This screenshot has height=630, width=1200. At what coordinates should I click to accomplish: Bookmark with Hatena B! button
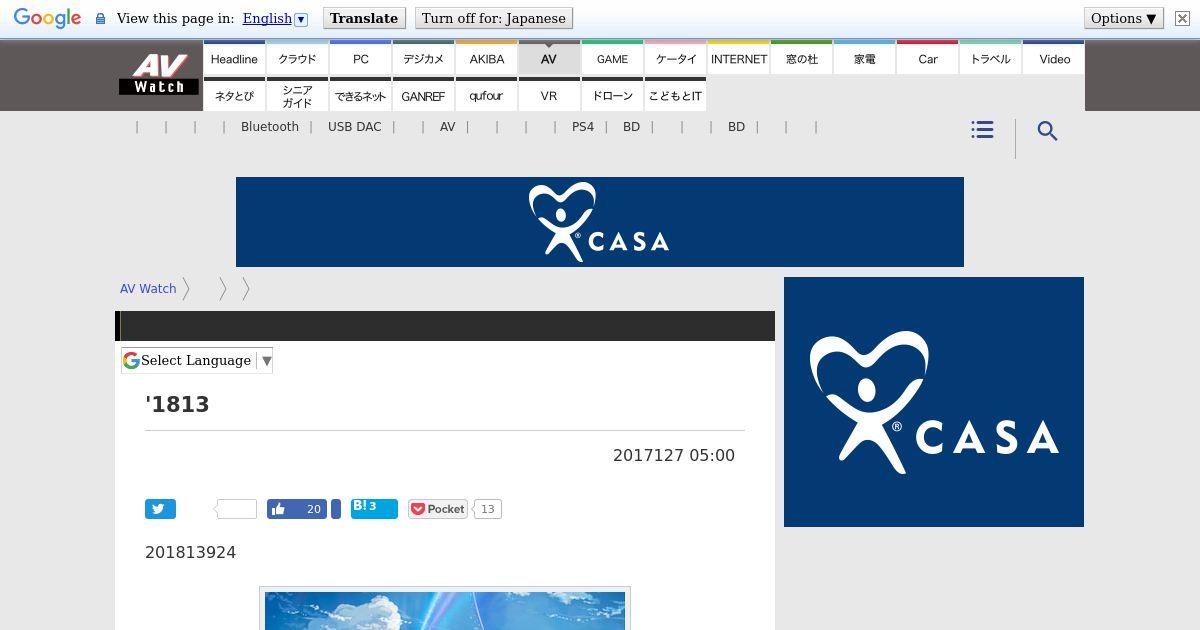[x=374, y=509]
